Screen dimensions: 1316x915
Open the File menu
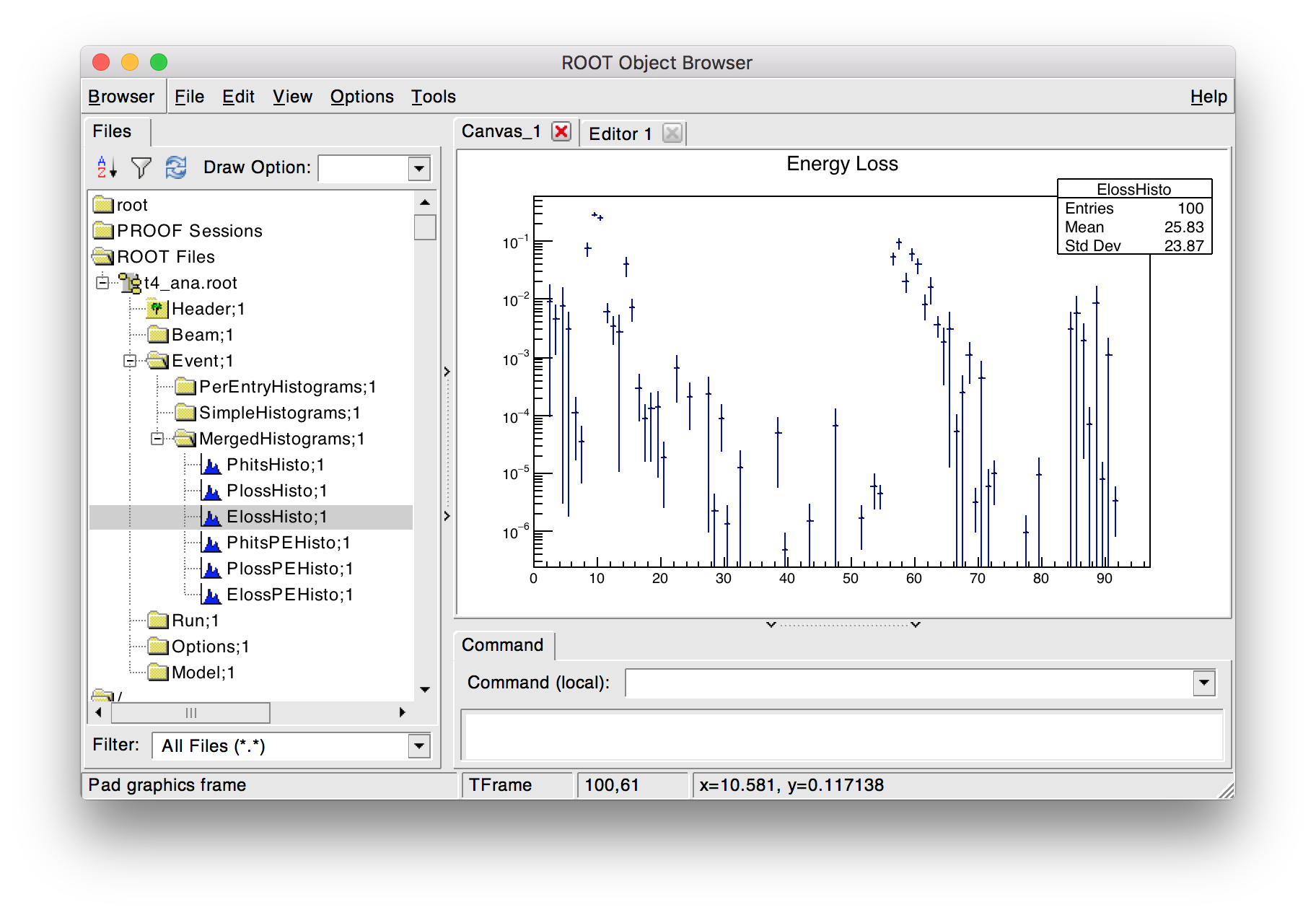pos(189,97)
